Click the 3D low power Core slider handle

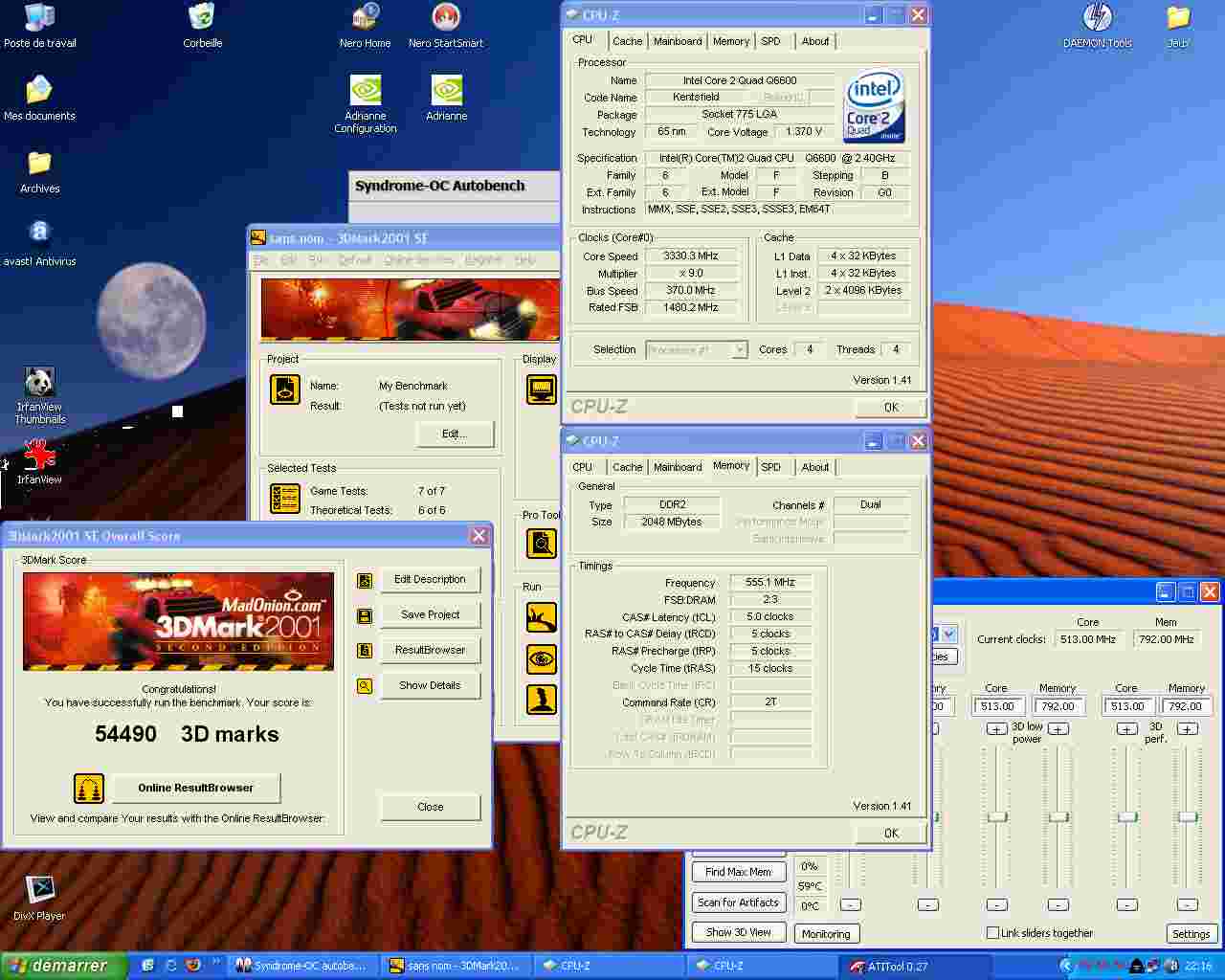[997, 816]
